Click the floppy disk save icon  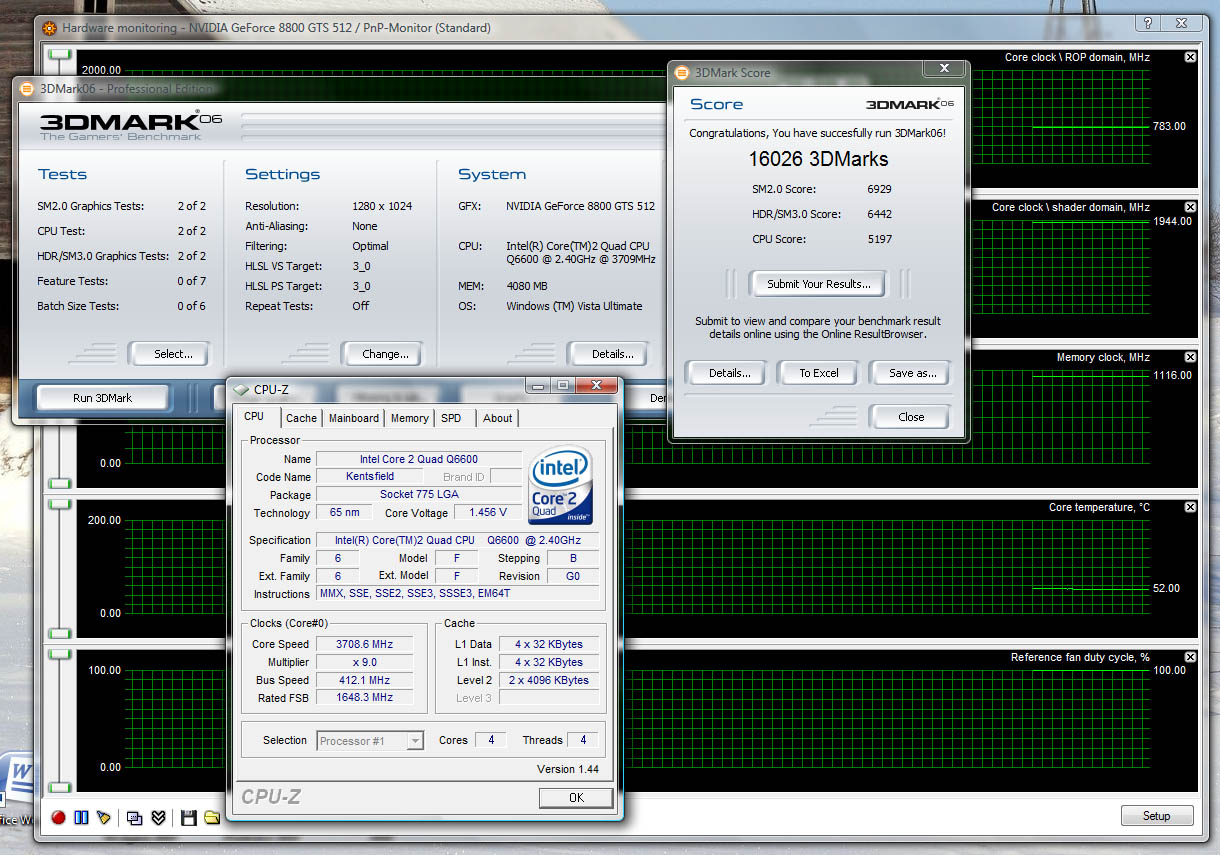click(x=188, y=817)
